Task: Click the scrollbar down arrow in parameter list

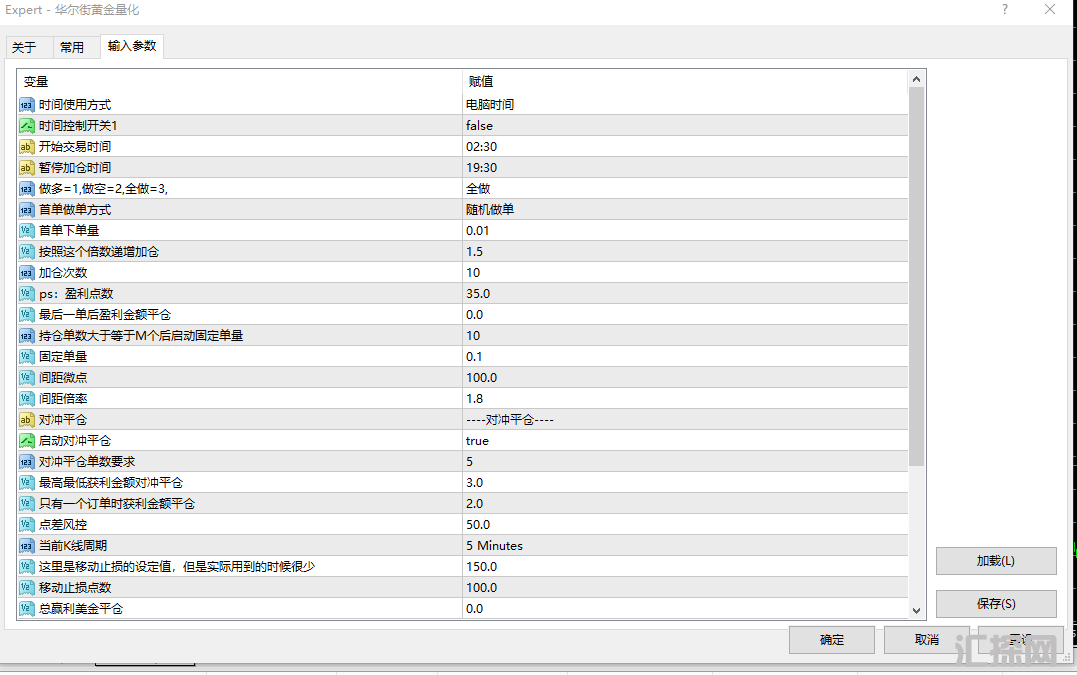Action: (x=916, y=610)
